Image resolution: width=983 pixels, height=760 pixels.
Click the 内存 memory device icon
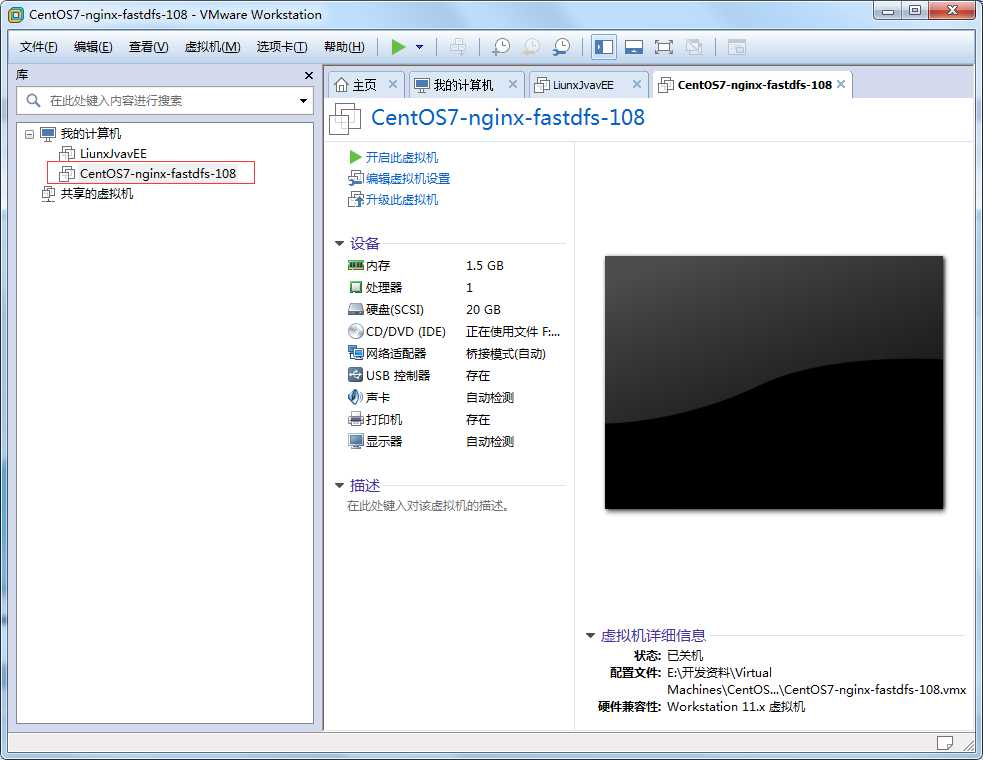pos(355,265)
